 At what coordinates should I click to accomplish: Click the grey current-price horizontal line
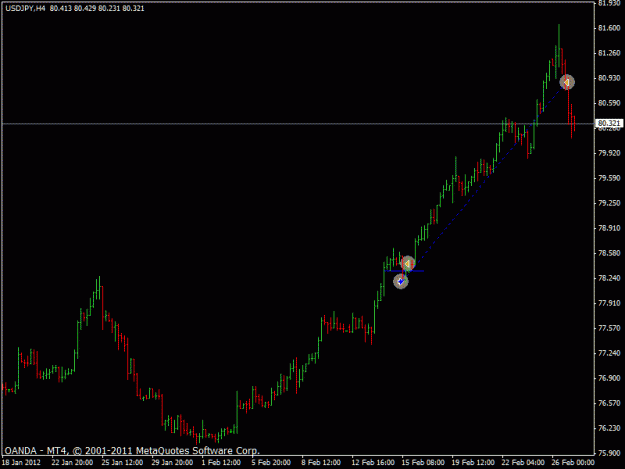point(298,124)
